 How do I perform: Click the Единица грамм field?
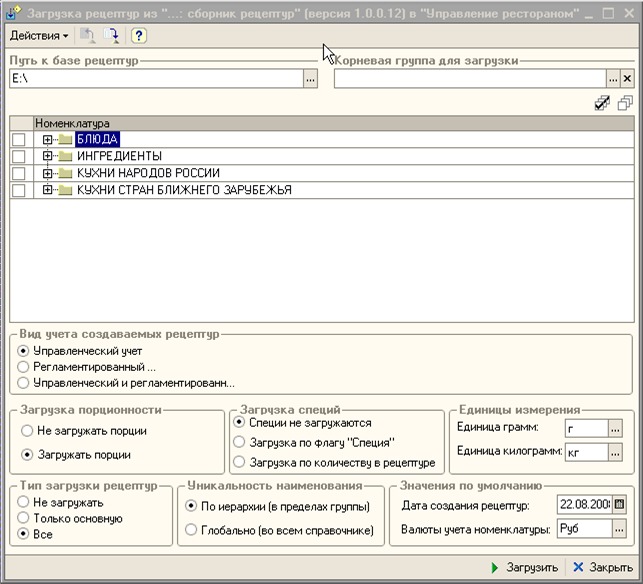586,429
